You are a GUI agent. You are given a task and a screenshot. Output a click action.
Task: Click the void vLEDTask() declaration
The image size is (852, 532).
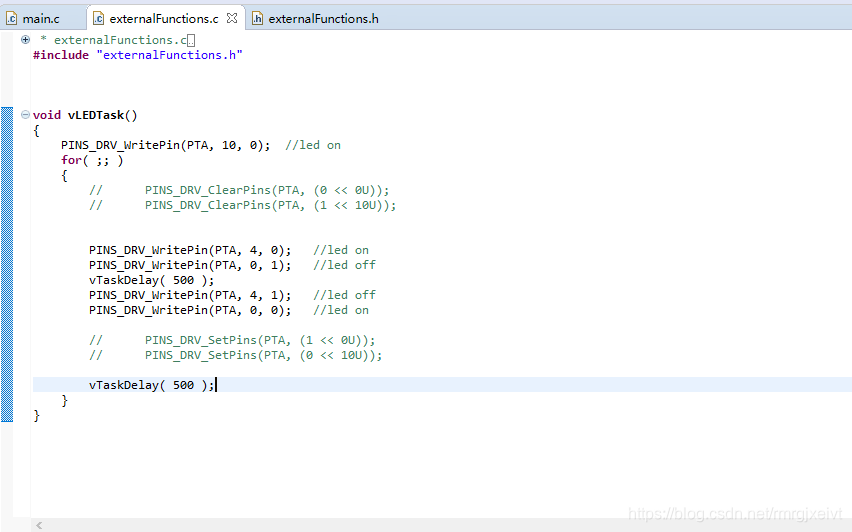pyautogui.click(x=85, y=115)
